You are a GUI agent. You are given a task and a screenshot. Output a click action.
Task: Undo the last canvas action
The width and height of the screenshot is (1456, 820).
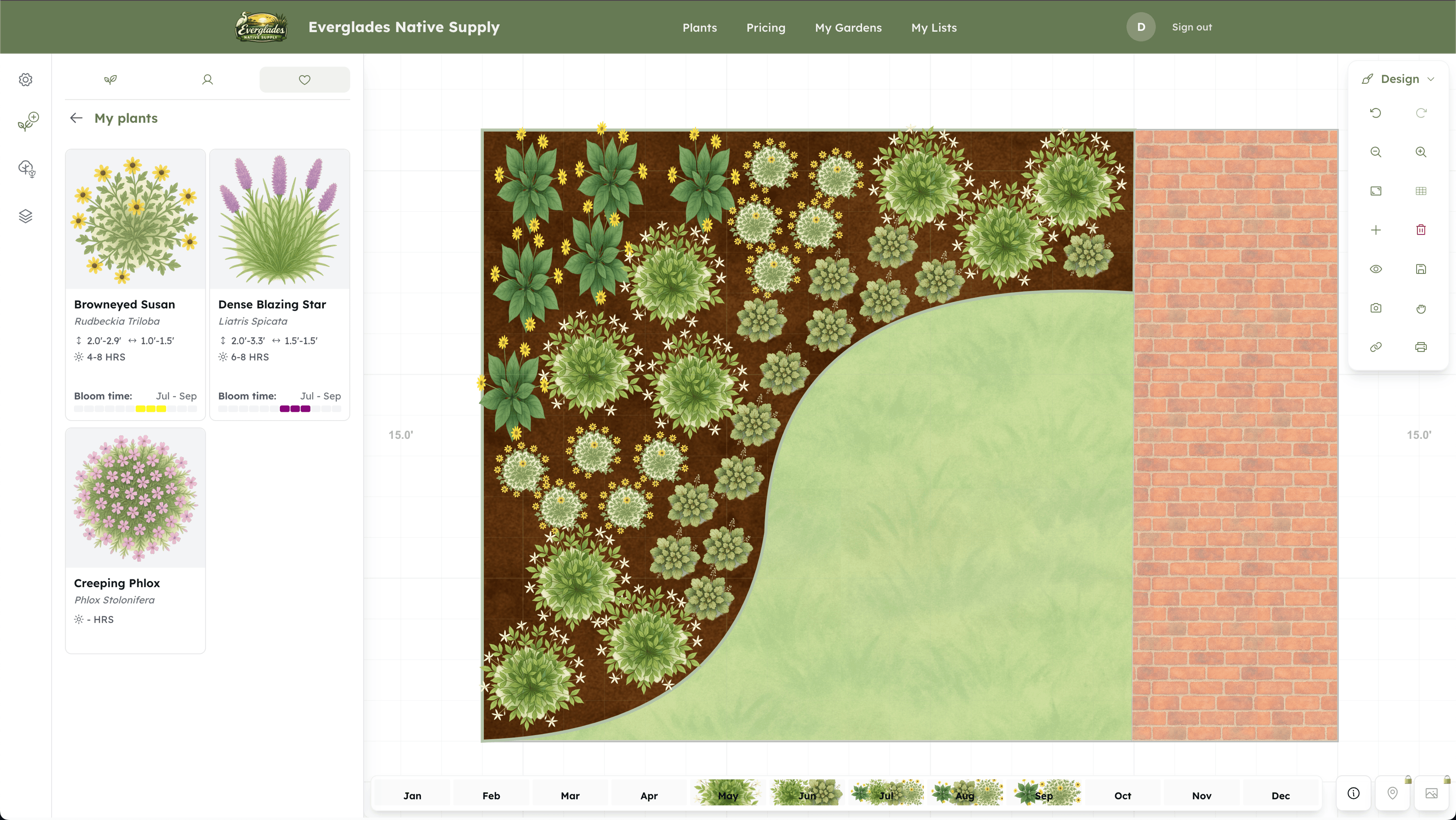click(1376, 113)
